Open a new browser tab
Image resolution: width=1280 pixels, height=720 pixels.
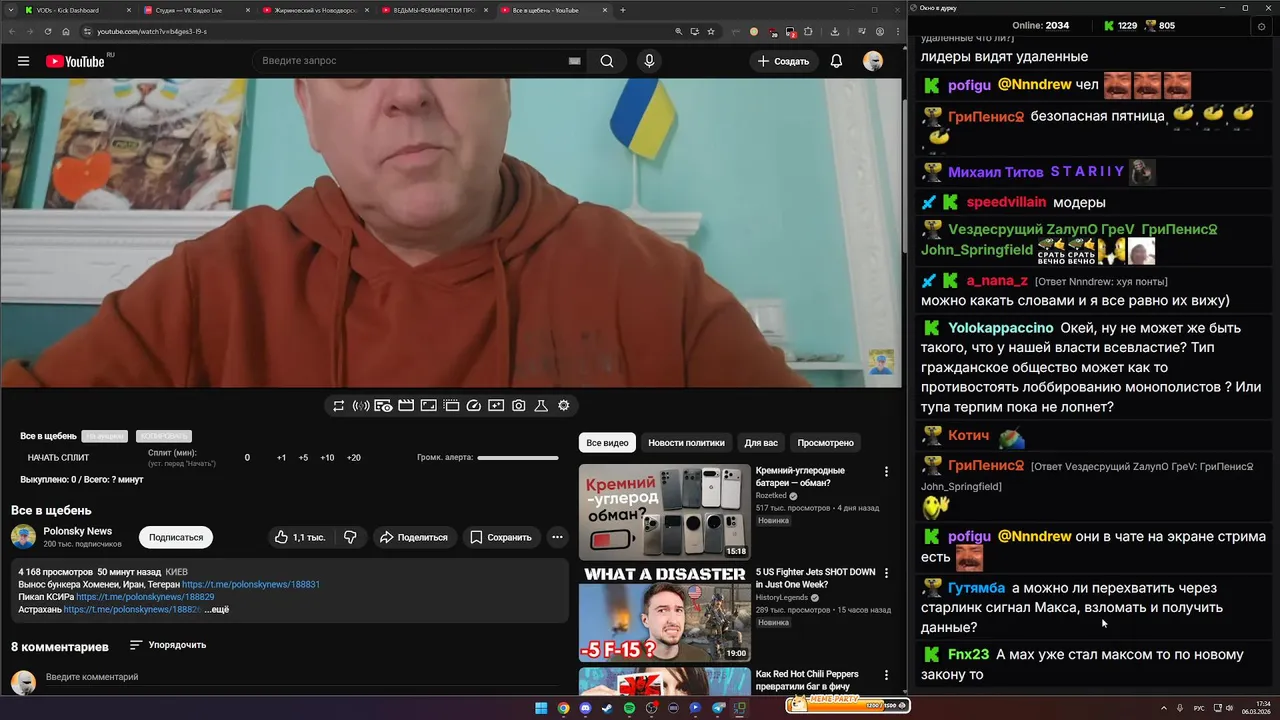[623, 10]
